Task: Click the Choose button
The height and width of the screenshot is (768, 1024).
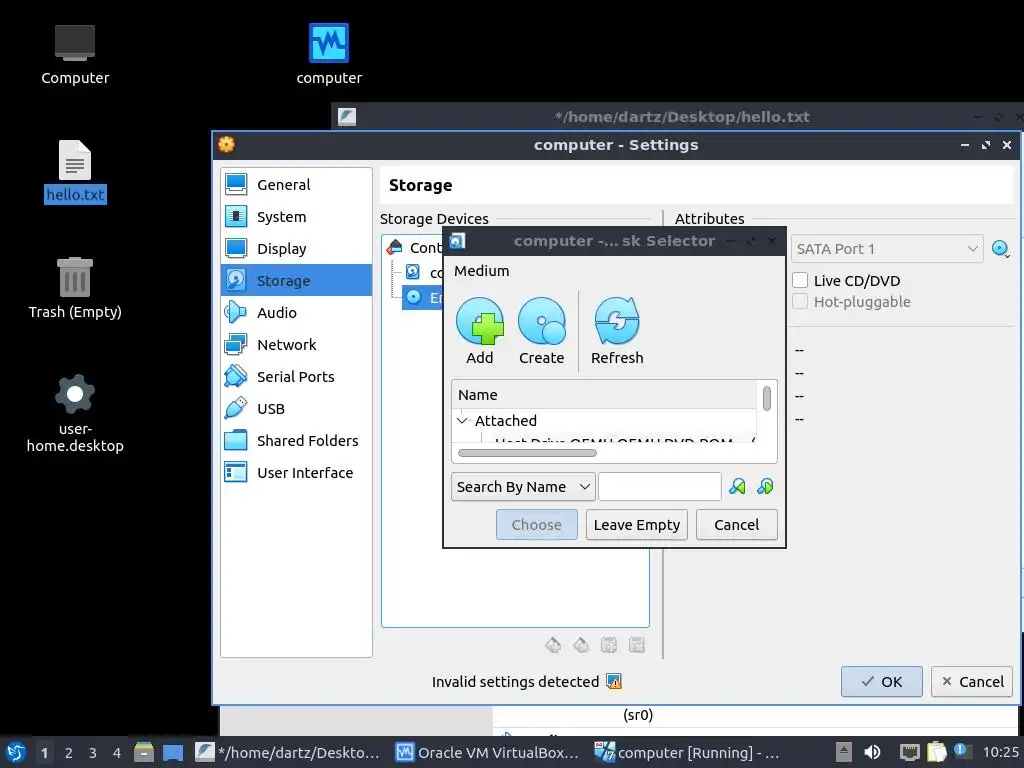Action: [536, 524]
